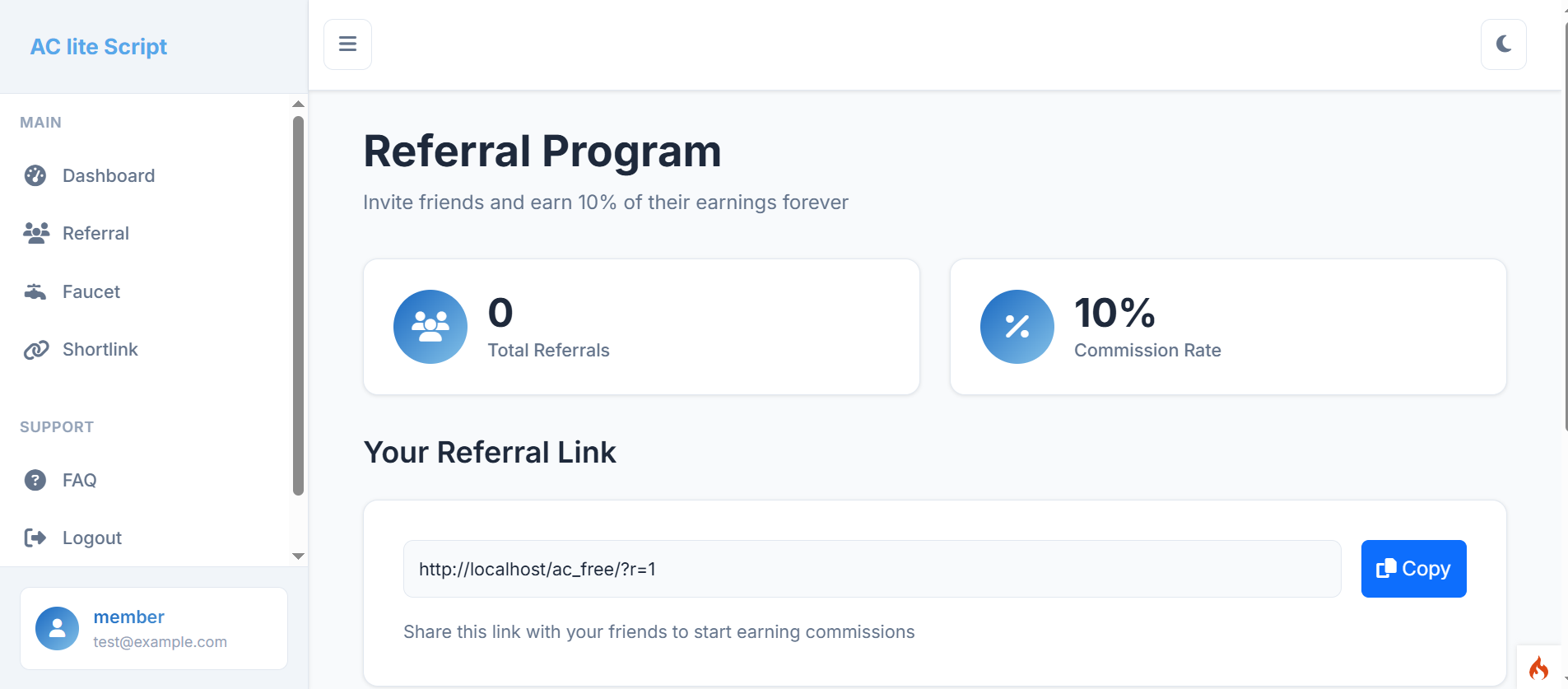Toggle the sidebar with hamburger button
This screenshot has width=1568, height=689.
pyautogui.click(x=347, y=44)
